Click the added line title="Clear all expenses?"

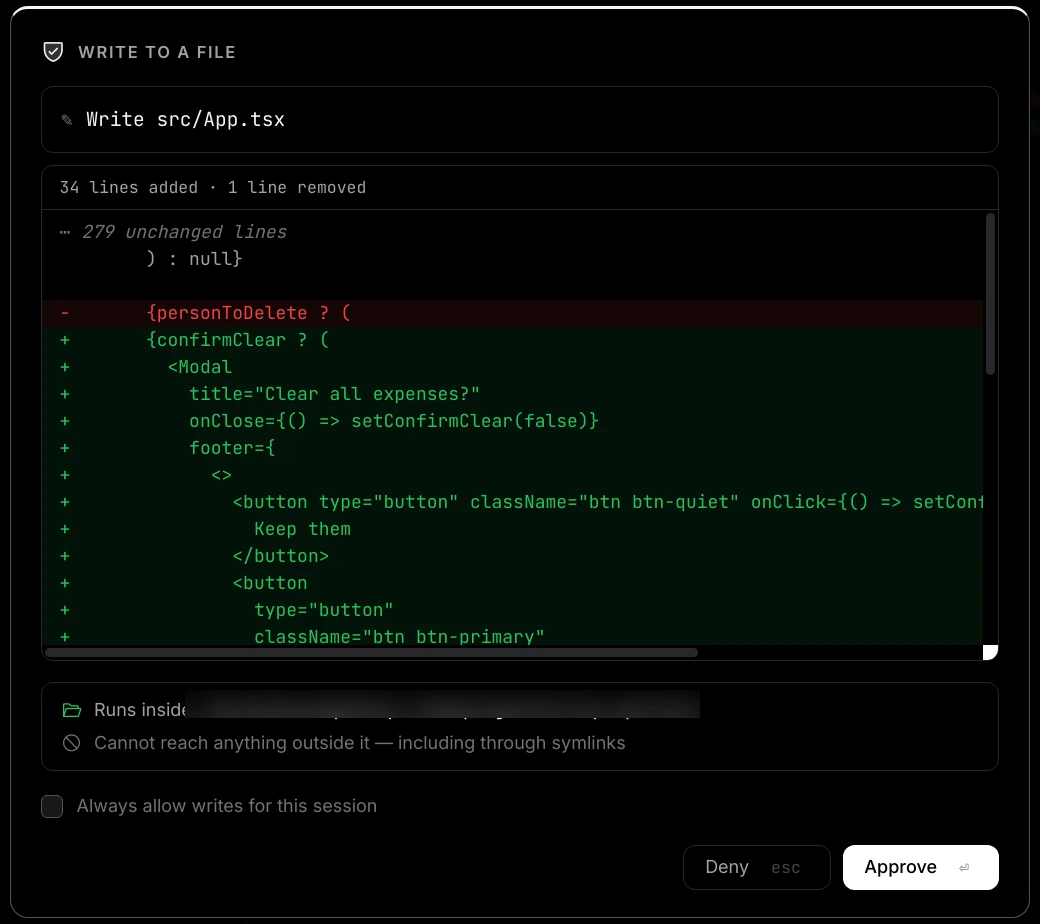click(513, 394)
